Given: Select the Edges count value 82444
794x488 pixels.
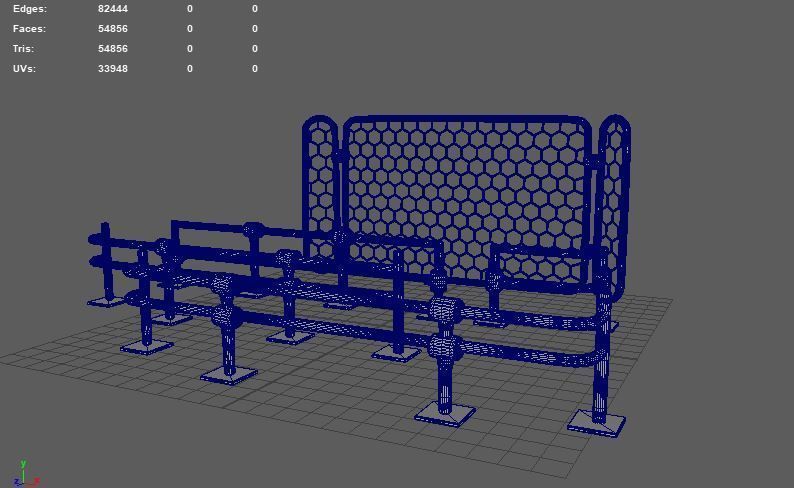Looking at the screenshot, I should click(113, 9).
